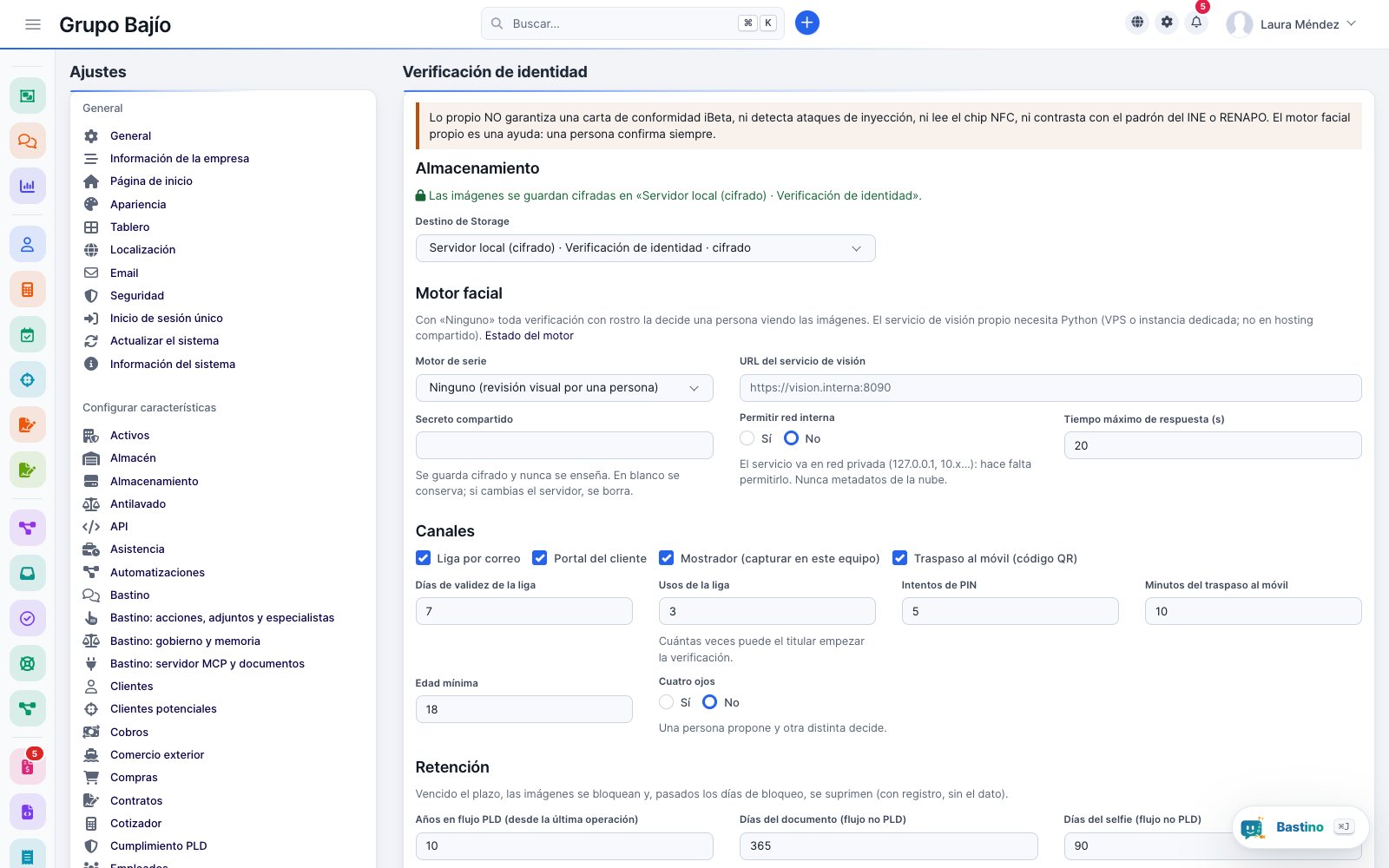Screen dimensions: 1389x868
Task: Open the bar chart reports icon in the left rail
Action: pos(28,186)
